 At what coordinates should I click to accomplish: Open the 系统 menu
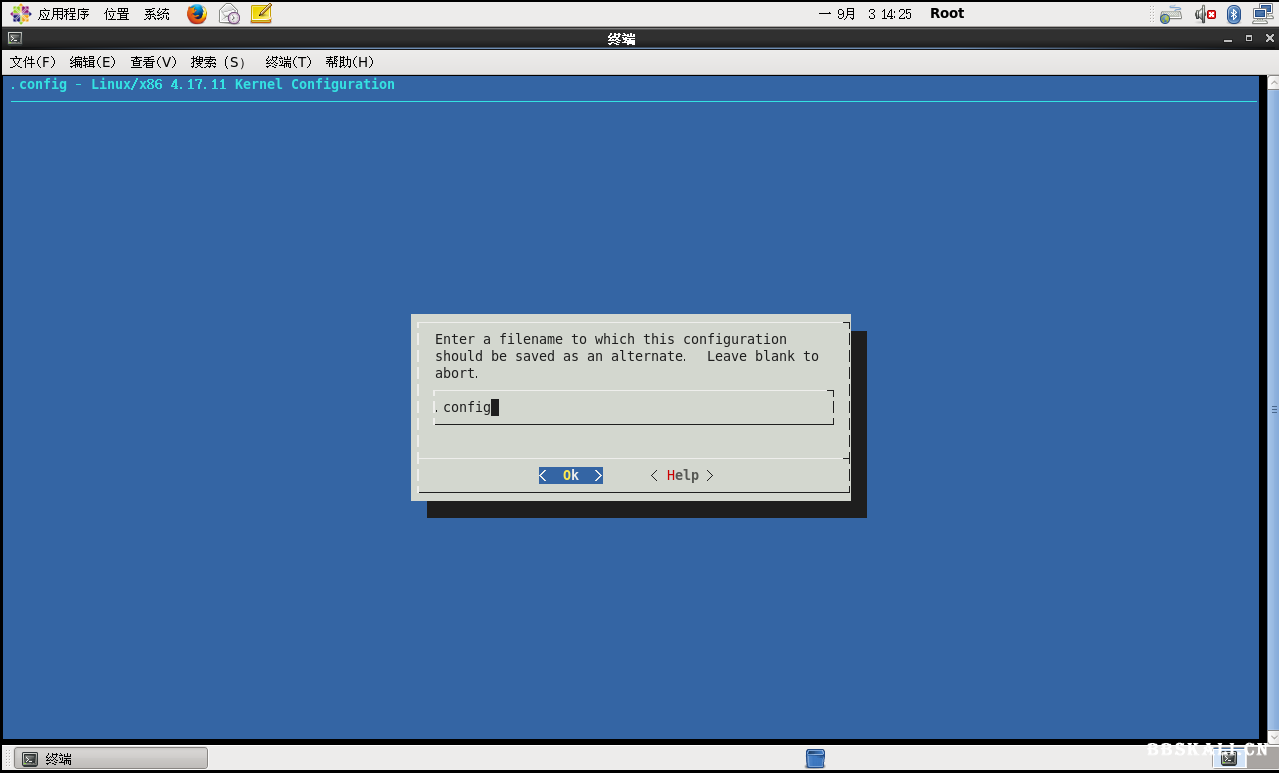[156, 13]
